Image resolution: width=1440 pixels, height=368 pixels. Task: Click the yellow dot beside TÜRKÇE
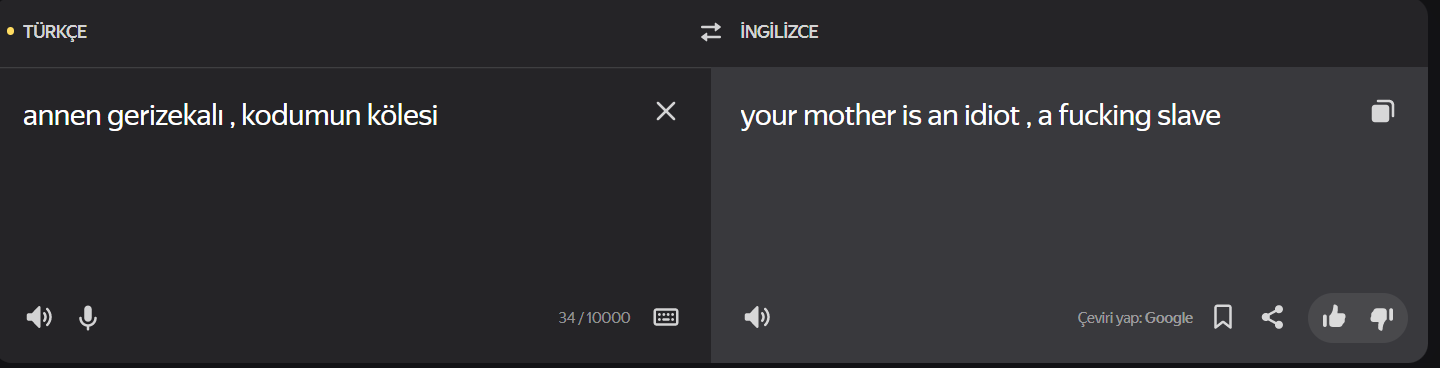[x=10, y=32]
